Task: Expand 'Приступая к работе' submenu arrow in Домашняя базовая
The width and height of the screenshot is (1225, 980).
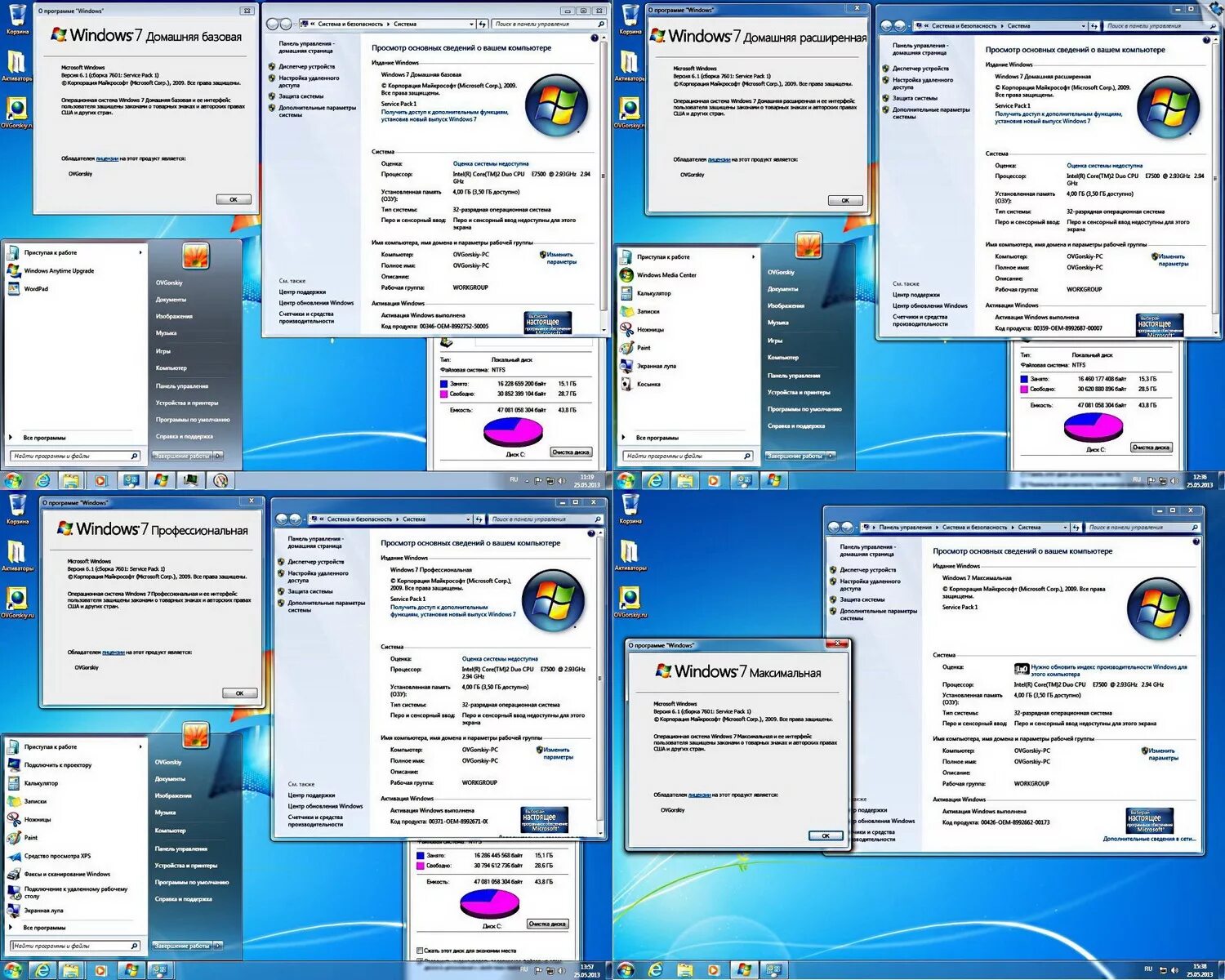Action: [x=140, y=253]
